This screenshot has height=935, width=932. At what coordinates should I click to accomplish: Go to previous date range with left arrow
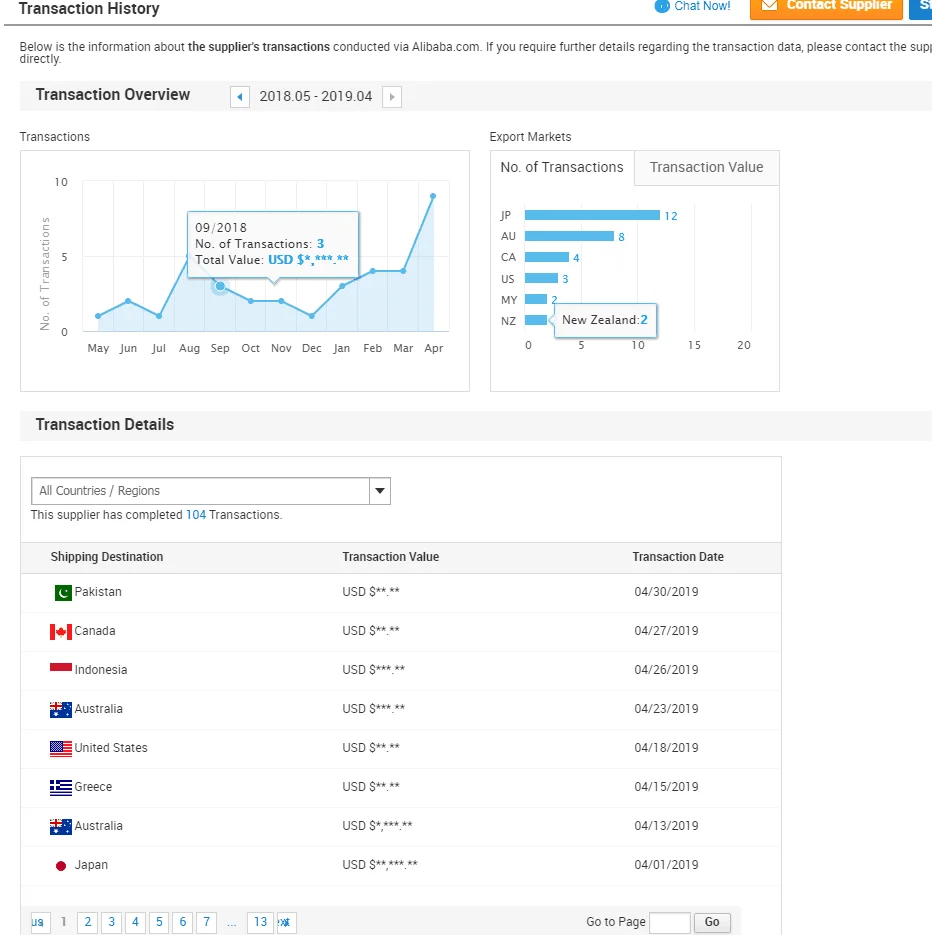point(240,97)
